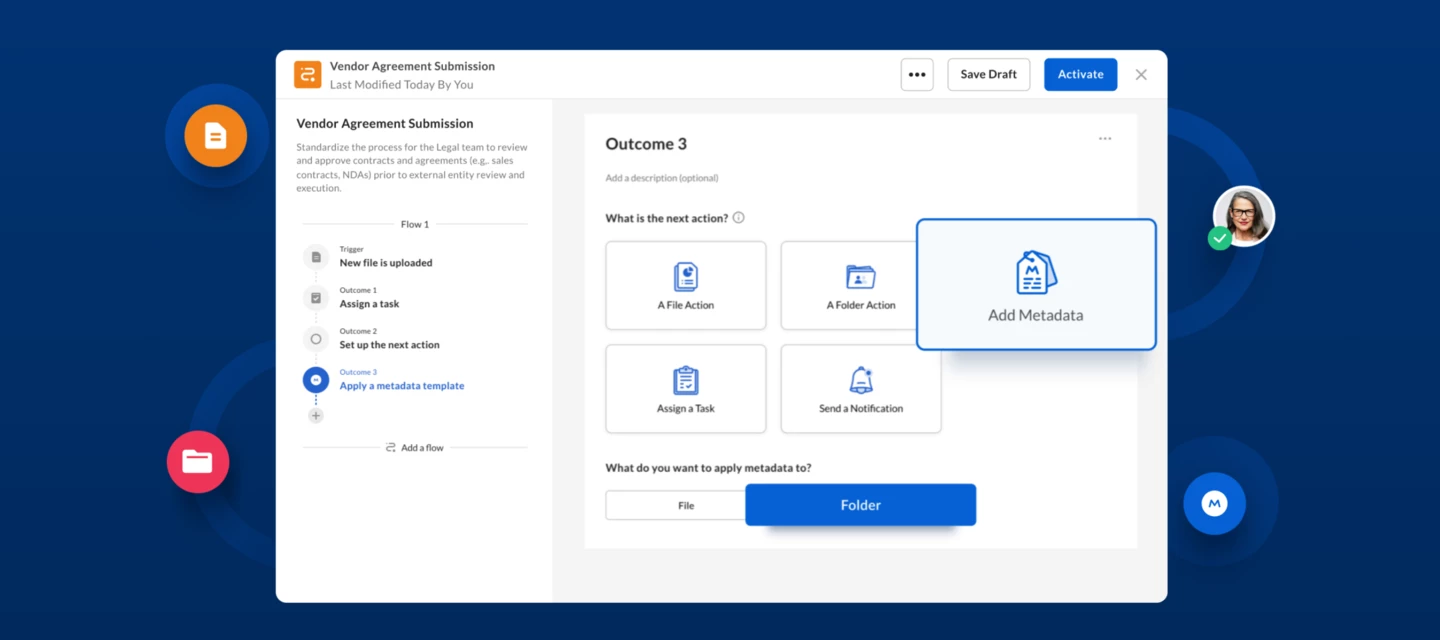This screenshot has width=1440, height=640.
Task: Click Add a flow link
Action: click(x=415, y=448)
